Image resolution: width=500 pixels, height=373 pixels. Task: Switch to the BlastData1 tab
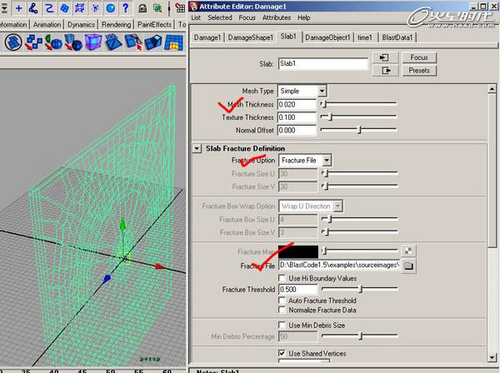397,37
